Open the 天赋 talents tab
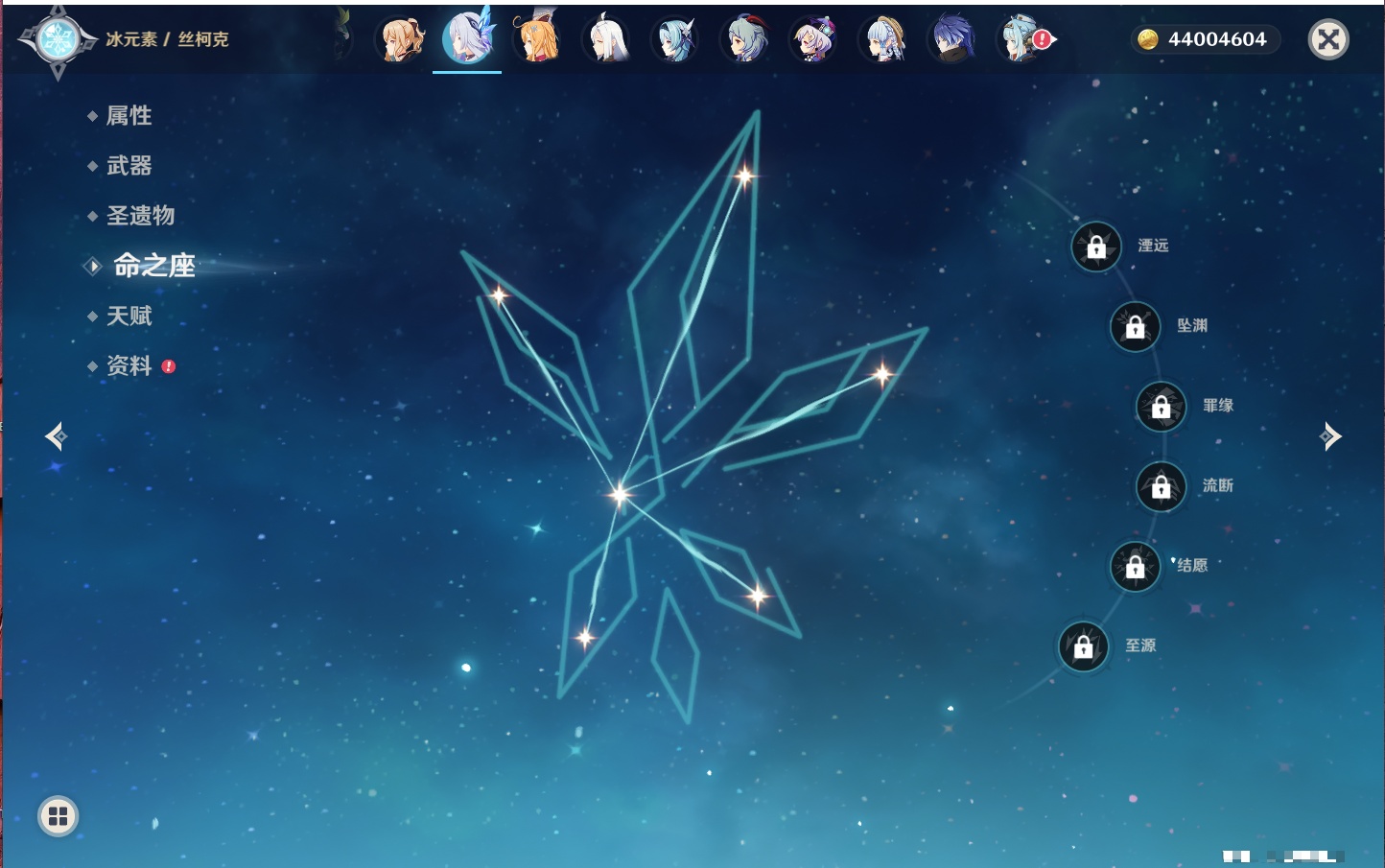Viewport: 1385px width, 868px height. click(x=129, y=316)
